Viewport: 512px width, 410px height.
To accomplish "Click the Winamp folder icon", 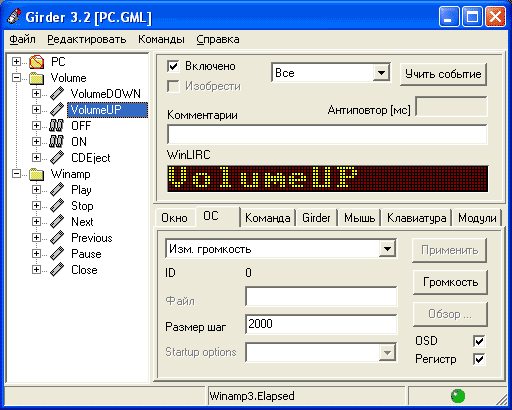I will click(37, 174).
